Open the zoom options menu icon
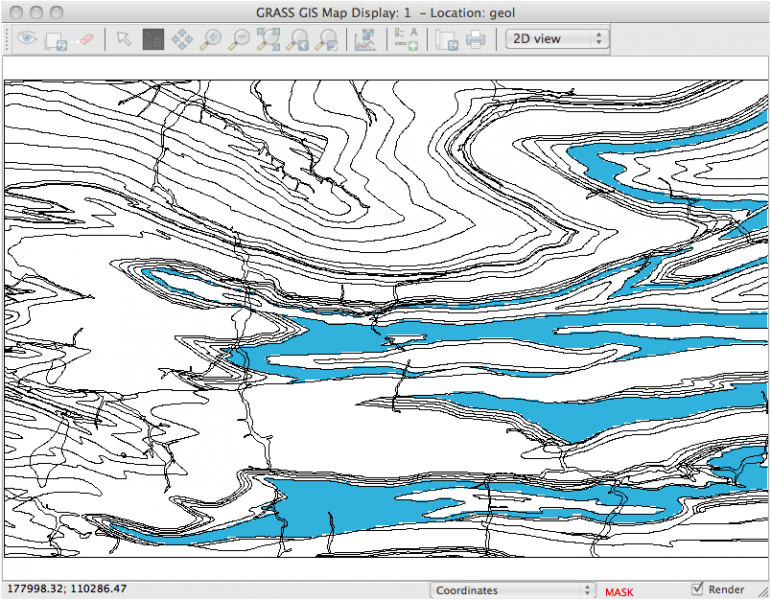Screen dimensions: 771x600 pos(326,40)
